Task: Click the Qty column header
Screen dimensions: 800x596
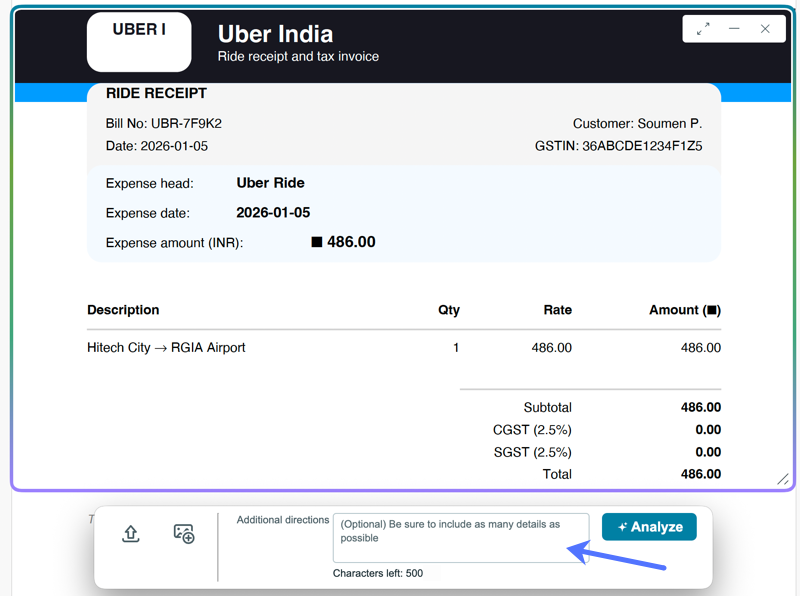Action: [449, 310]
